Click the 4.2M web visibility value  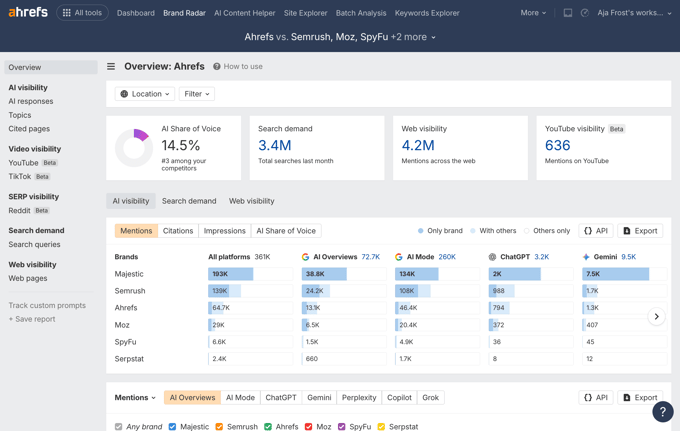(418, 145)
